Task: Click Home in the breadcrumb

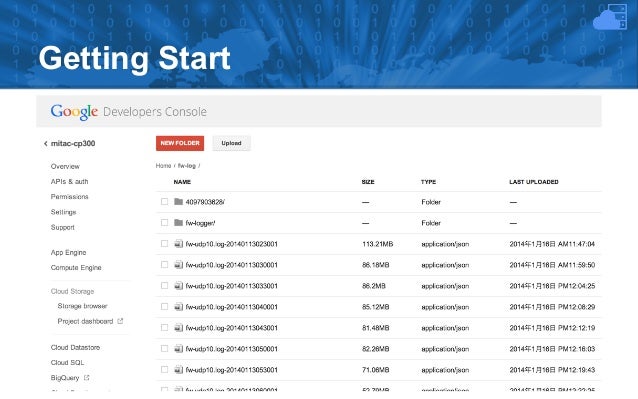Action: [163, 166]
